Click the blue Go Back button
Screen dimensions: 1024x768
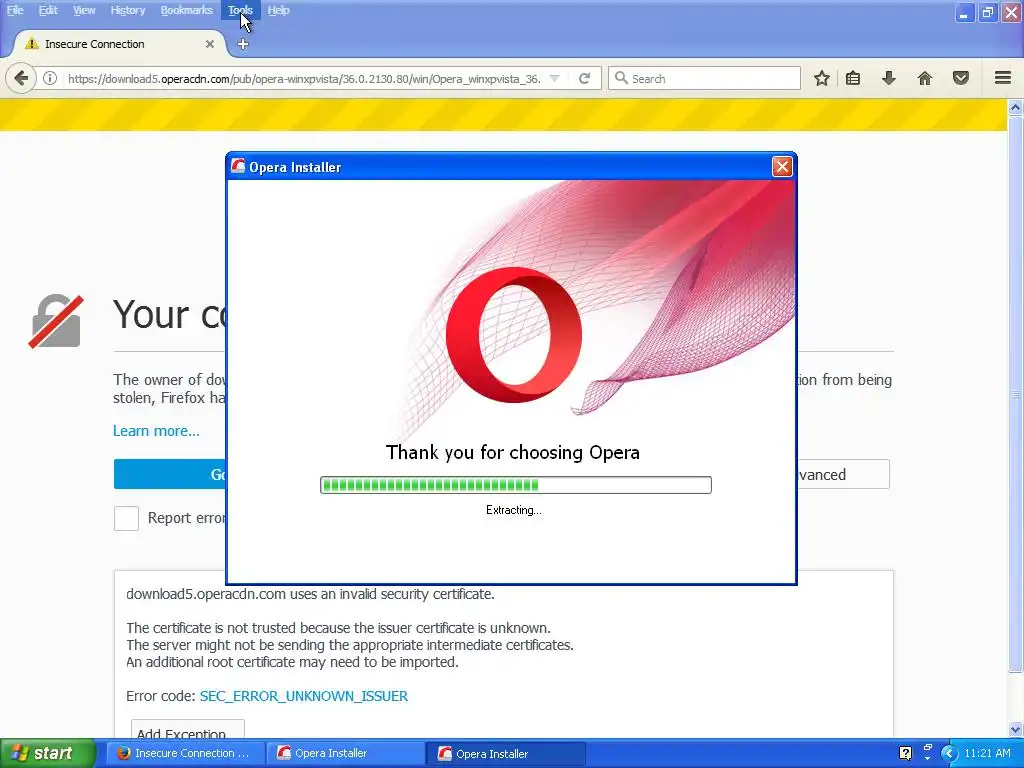click(x=170, y=474)
